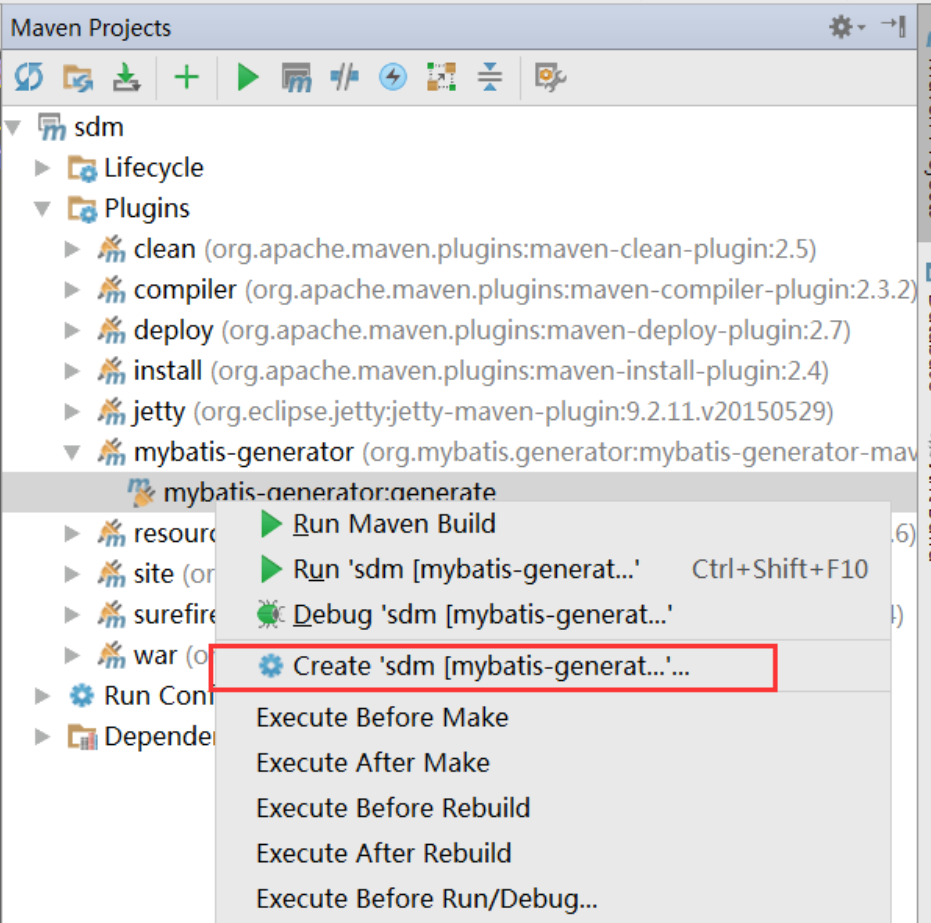Toggle Offline Mode toolbar icon
The height and width of the screenshot is (923, 931).
pos(344,77)
